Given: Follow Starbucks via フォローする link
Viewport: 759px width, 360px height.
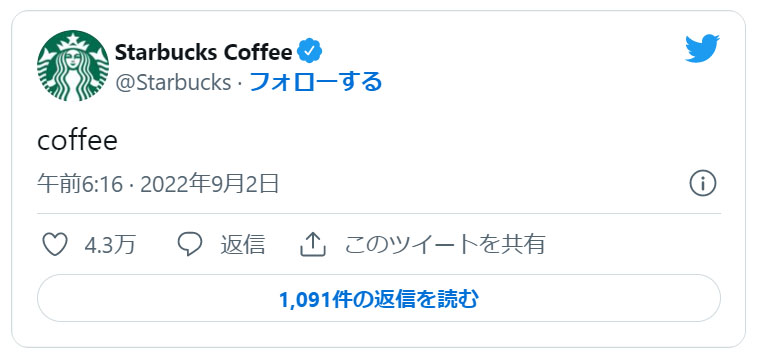Looking at the screenshot, I should pos(316,82).
